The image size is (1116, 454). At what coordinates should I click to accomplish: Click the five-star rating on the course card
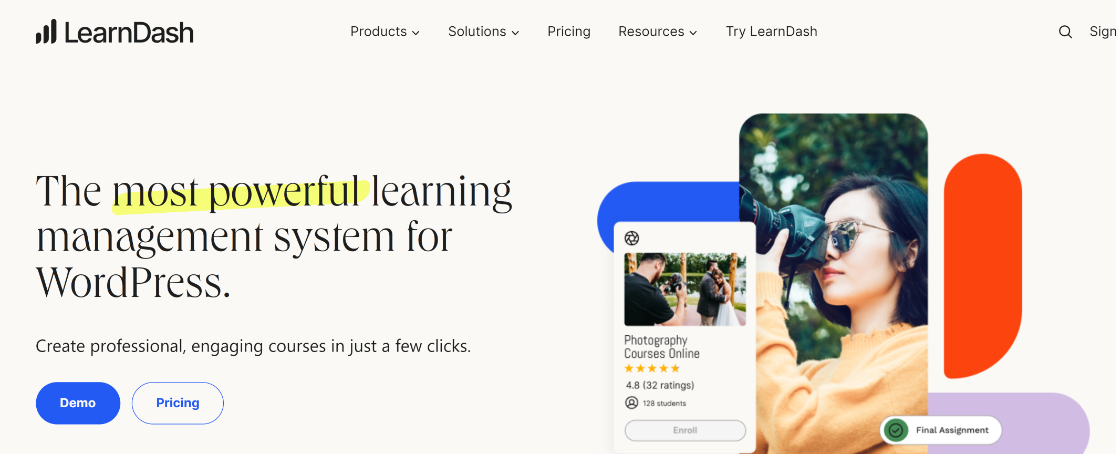point(652,369)
